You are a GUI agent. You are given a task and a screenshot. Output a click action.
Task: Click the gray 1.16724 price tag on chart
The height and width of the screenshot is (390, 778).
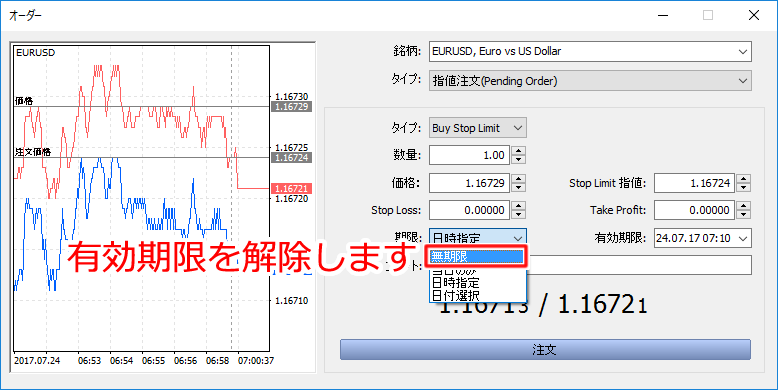point(292,157)
